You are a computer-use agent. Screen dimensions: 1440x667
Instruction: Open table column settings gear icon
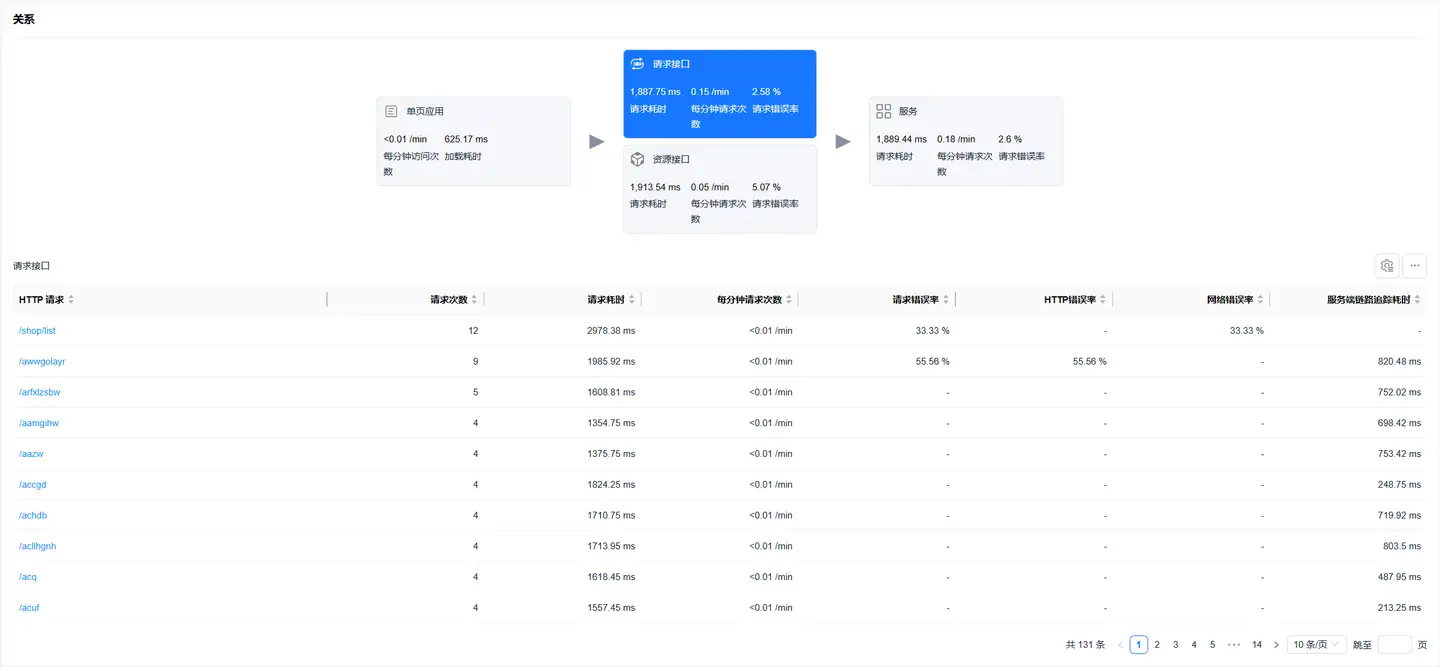pos(1386,266)
